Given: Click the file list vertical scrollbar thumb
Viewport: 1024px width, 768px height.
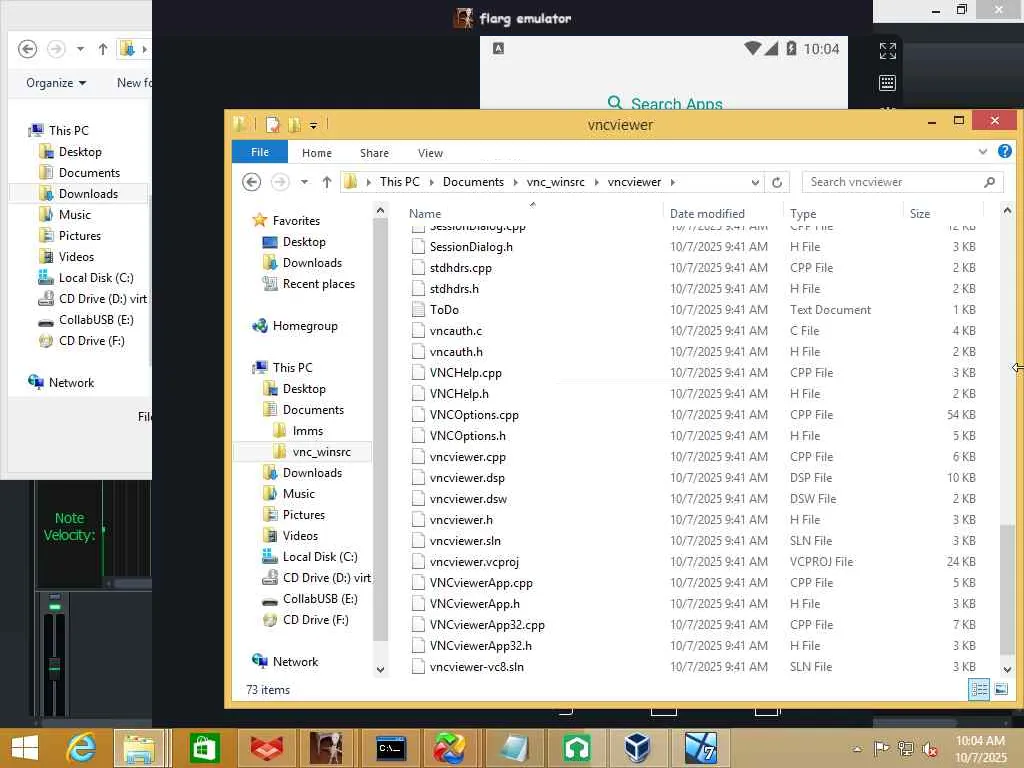Looking at the screenshot, I should (x=1007, y=588).
